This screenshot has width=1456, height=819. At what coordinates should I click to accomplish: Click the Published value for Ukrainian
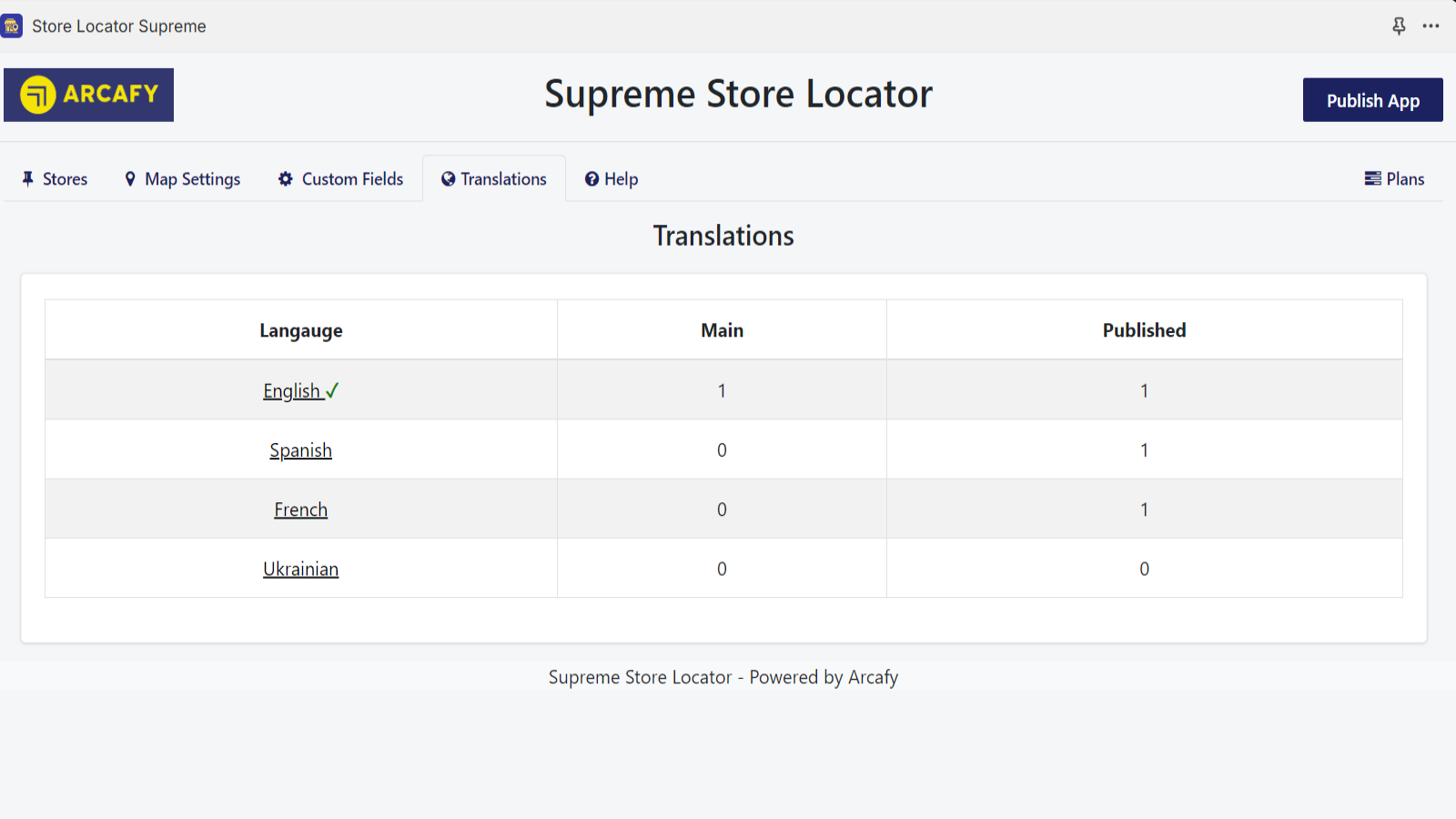point(1144,569)
